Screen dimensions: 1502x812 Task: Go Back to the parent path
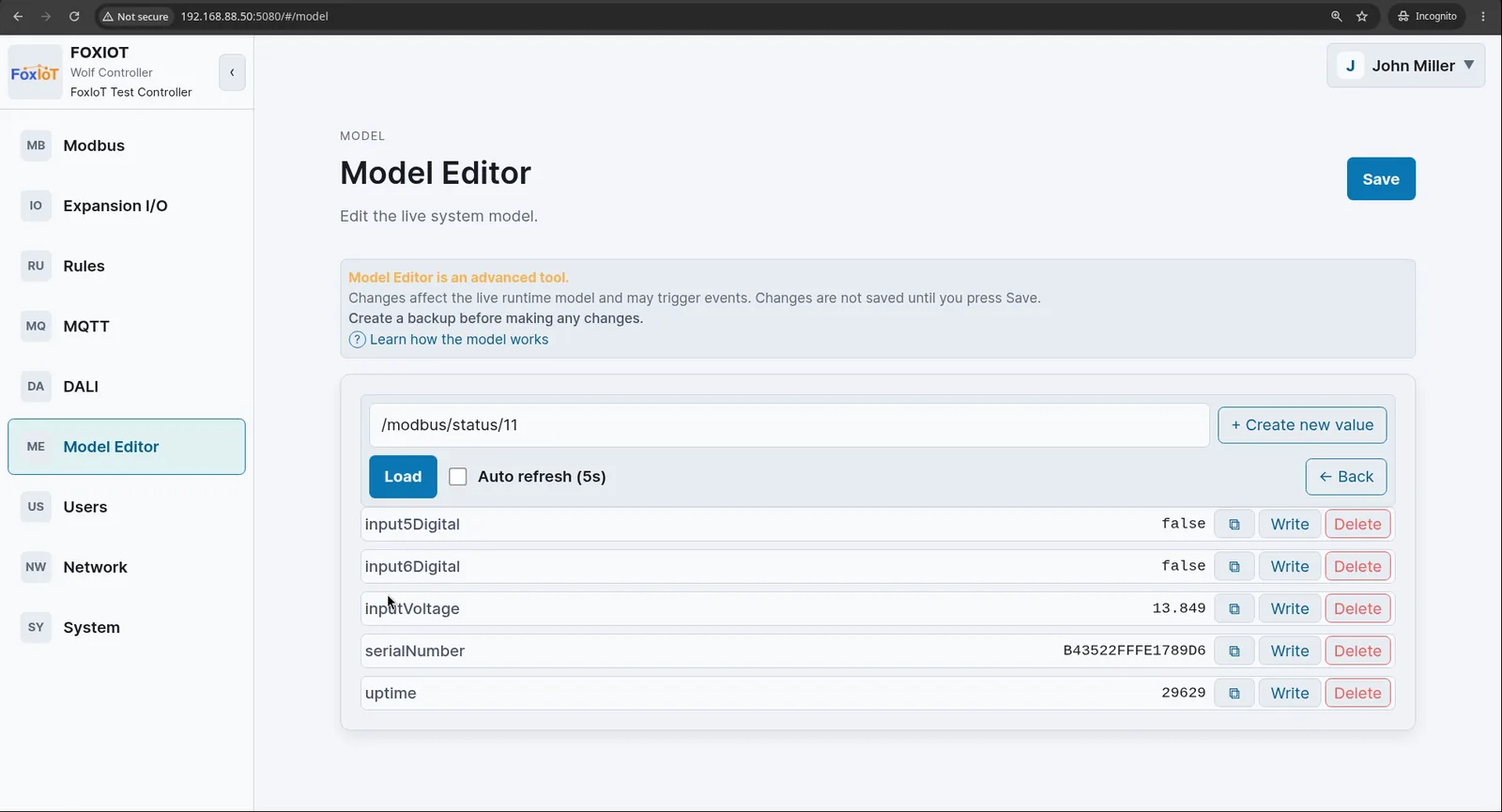pyautogui.click(x=1346, y=477)
